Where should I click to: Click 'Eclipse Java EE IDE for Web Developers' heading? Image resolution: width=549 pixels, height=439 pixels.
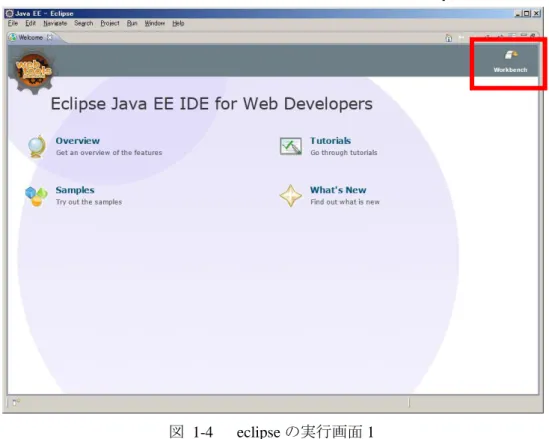211,104
